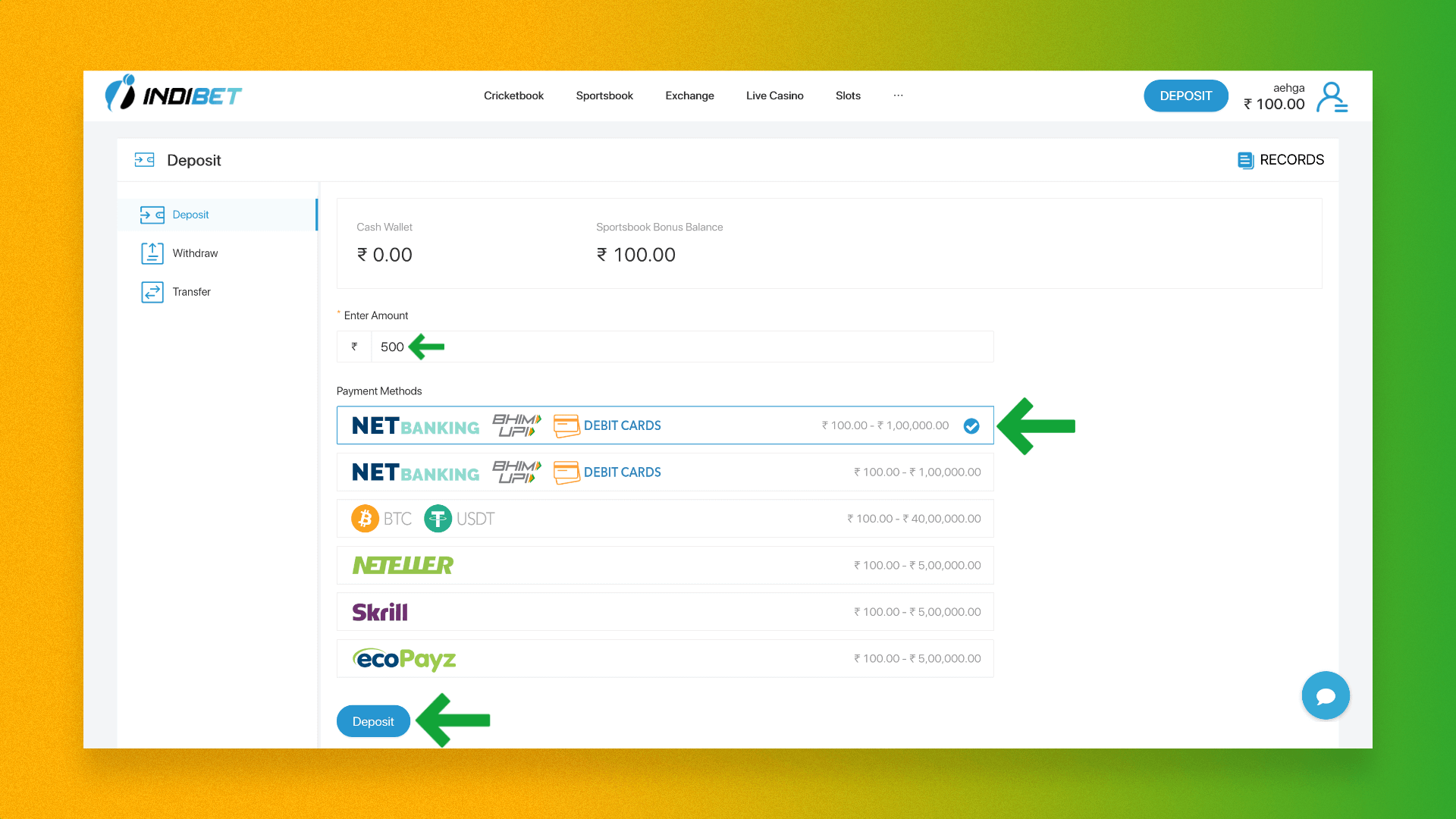Click the Cash Wallet ₹ 0.00 value
The width and height of the screenshot is (1456, 819).
point(384,255)
